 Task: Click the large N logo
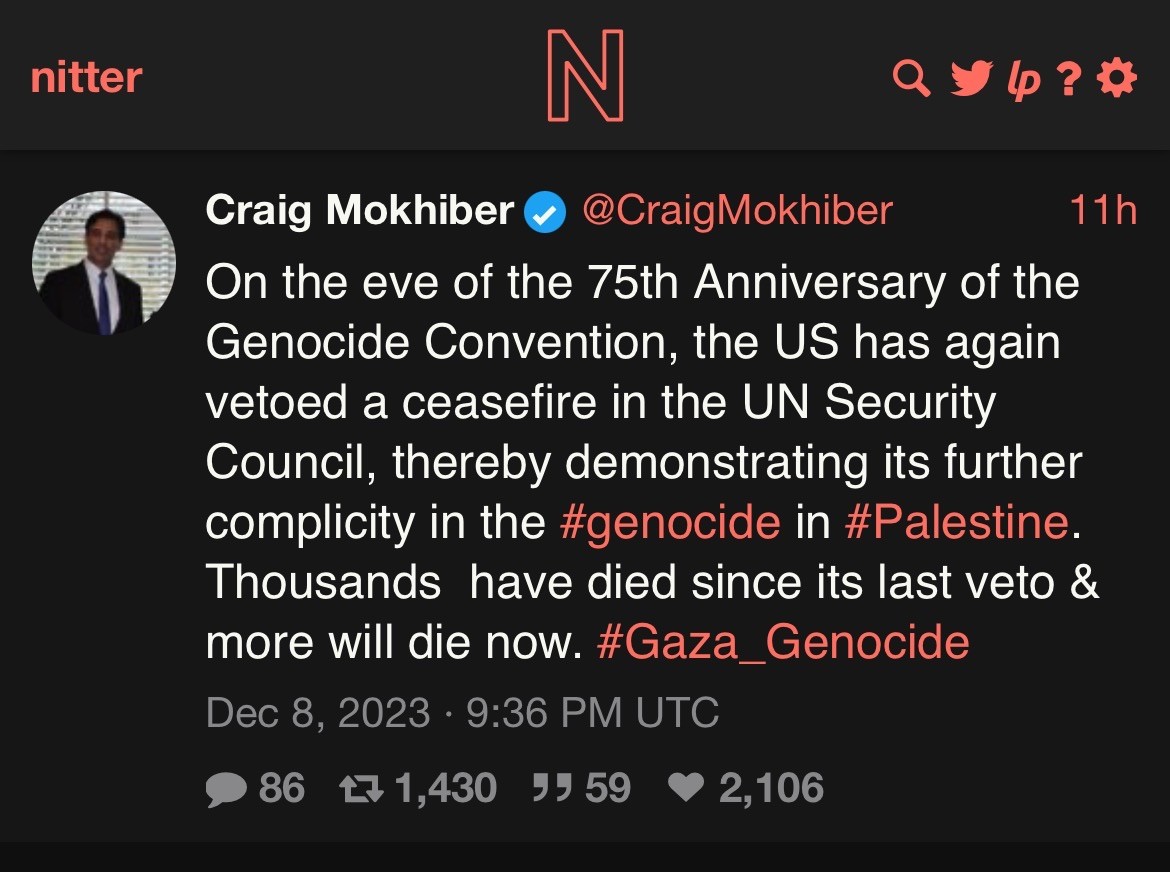point(585,76)
